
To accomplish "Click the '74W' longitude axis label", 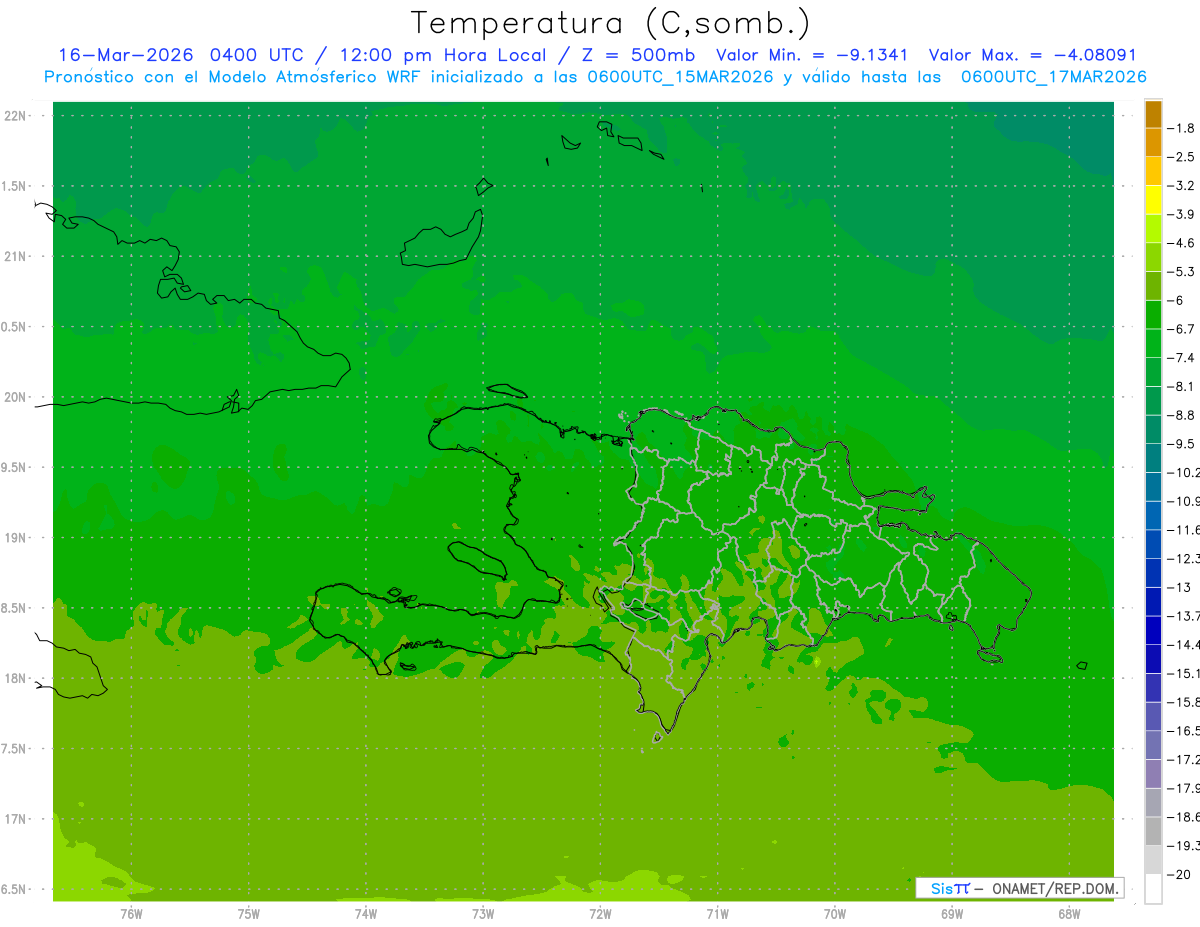I will tap(366, 914).
